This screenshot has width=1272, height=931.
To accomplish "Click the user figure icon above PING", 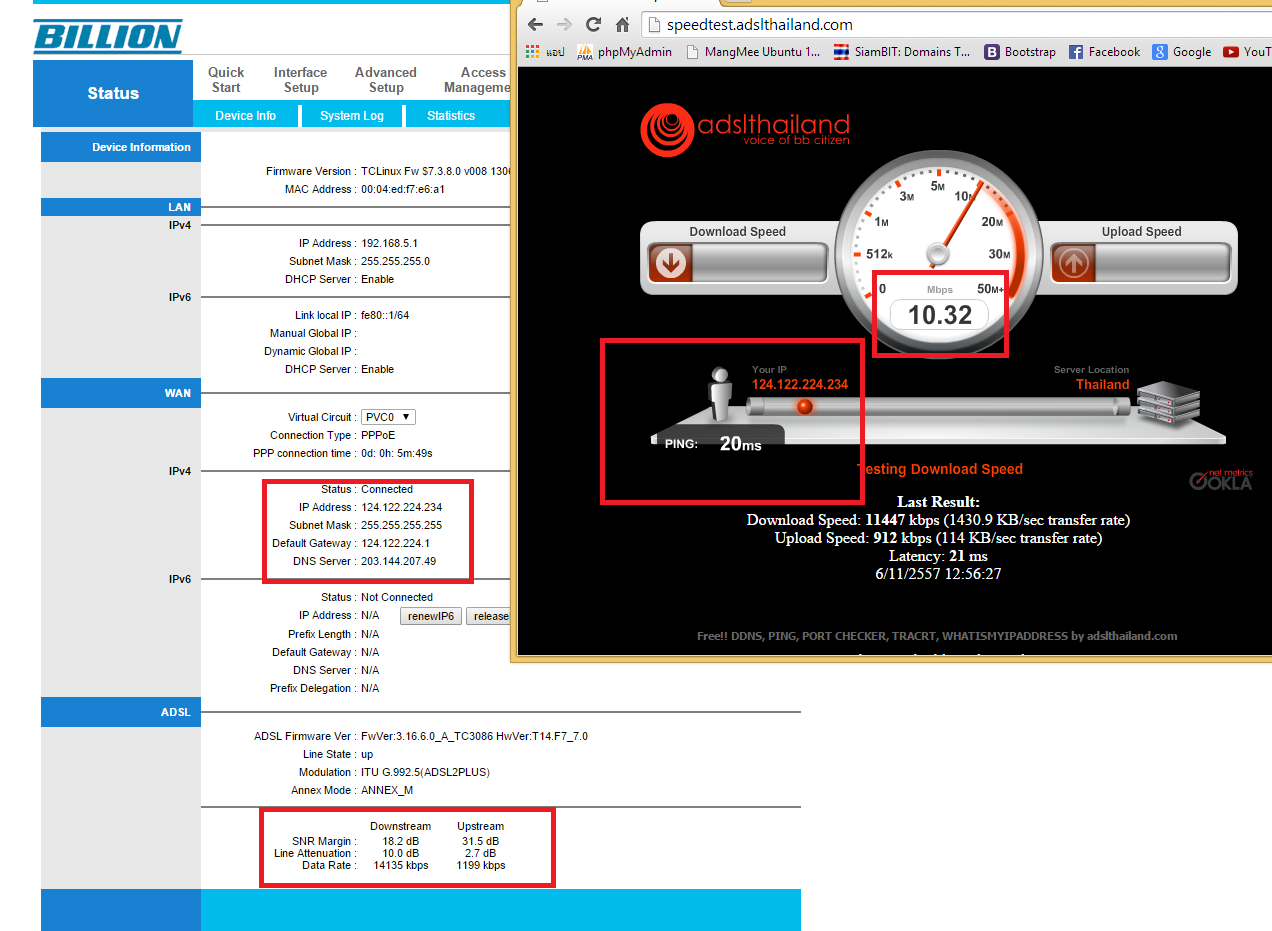I will (x=719, y=395).
